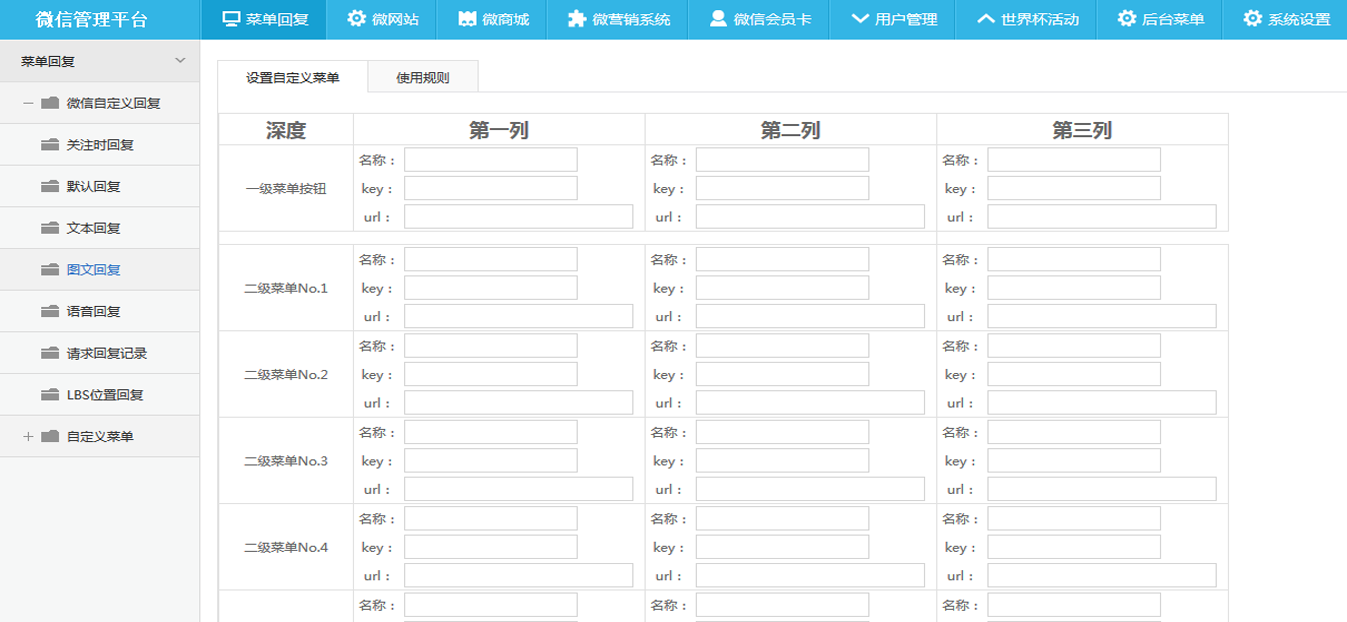The image size is (1347, 622).
Task: Click the gear icon beside 系统设置
Action: [1252, 19]
